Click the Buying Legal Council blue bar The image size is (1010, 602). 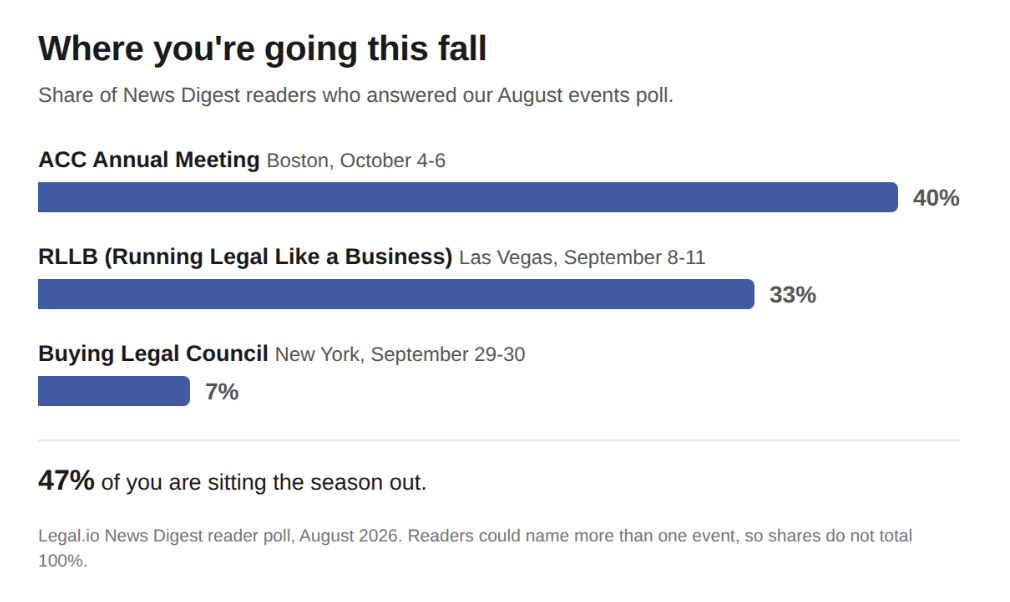[x=114, y=391]
